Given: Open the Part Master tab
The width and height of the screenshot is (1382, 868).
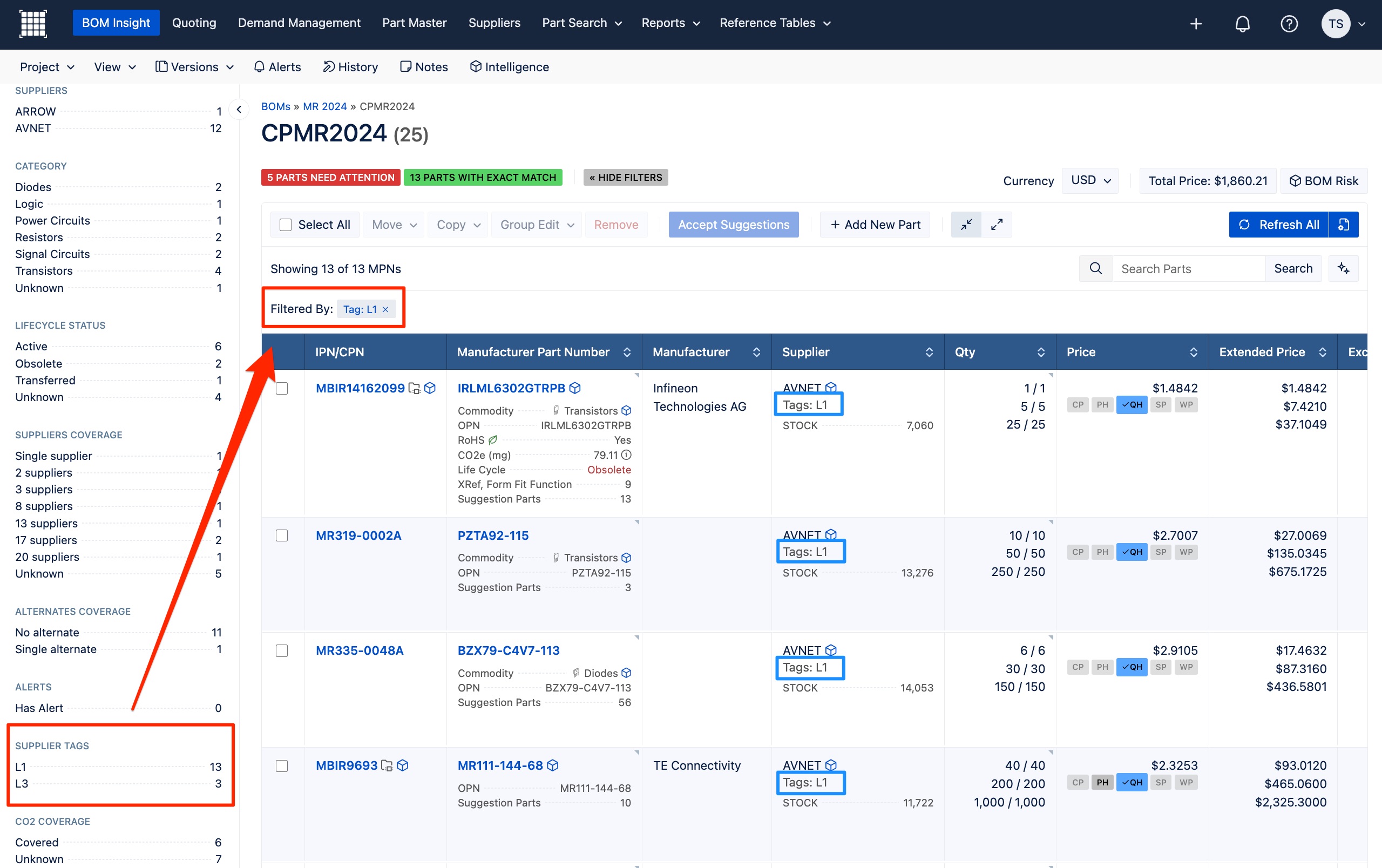Looking at the screenshot, I should click(415, 23).
